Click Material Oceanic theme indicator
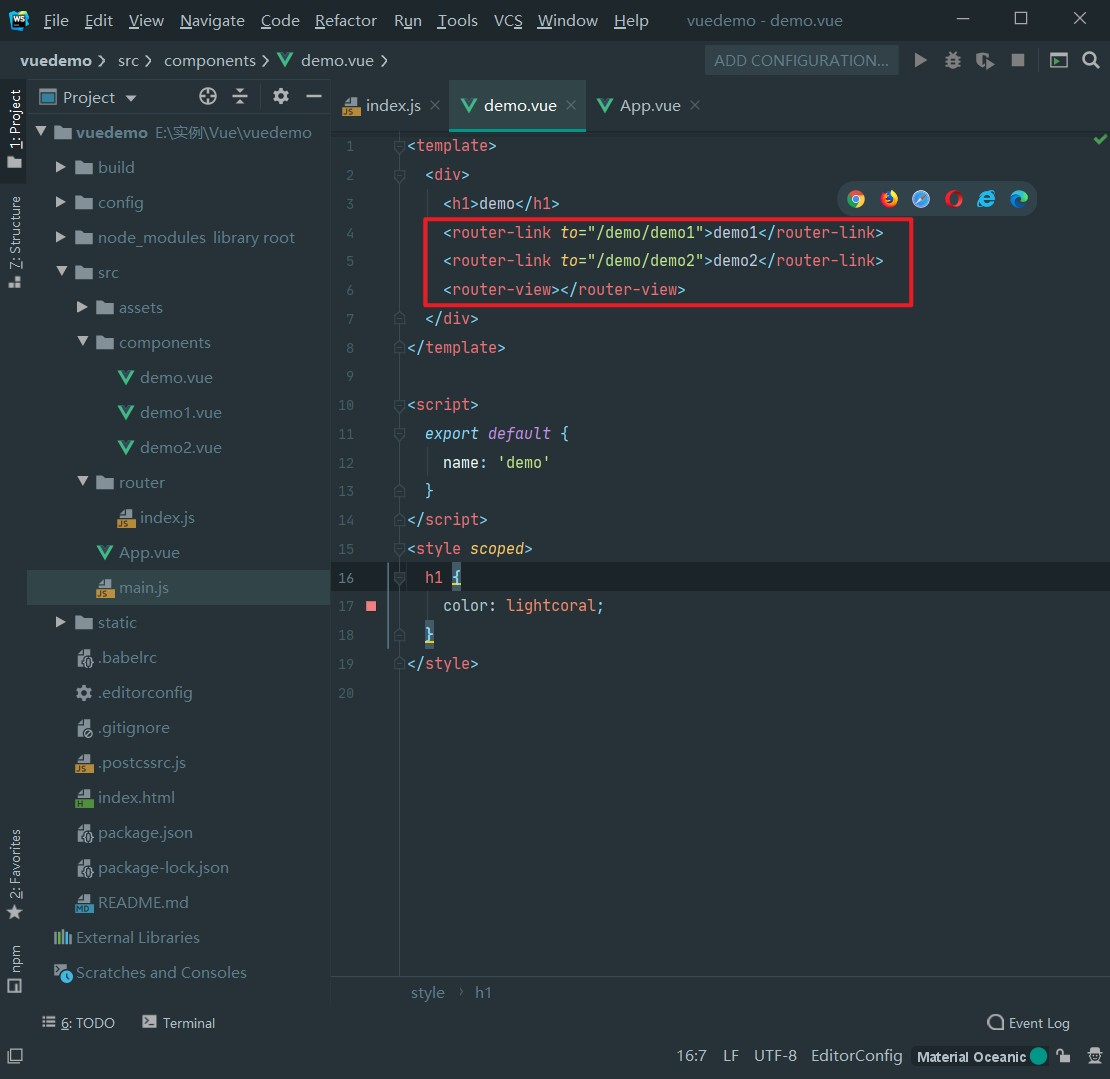The height and width of the screenshot is (1079, 1110). pos(980,1056)
